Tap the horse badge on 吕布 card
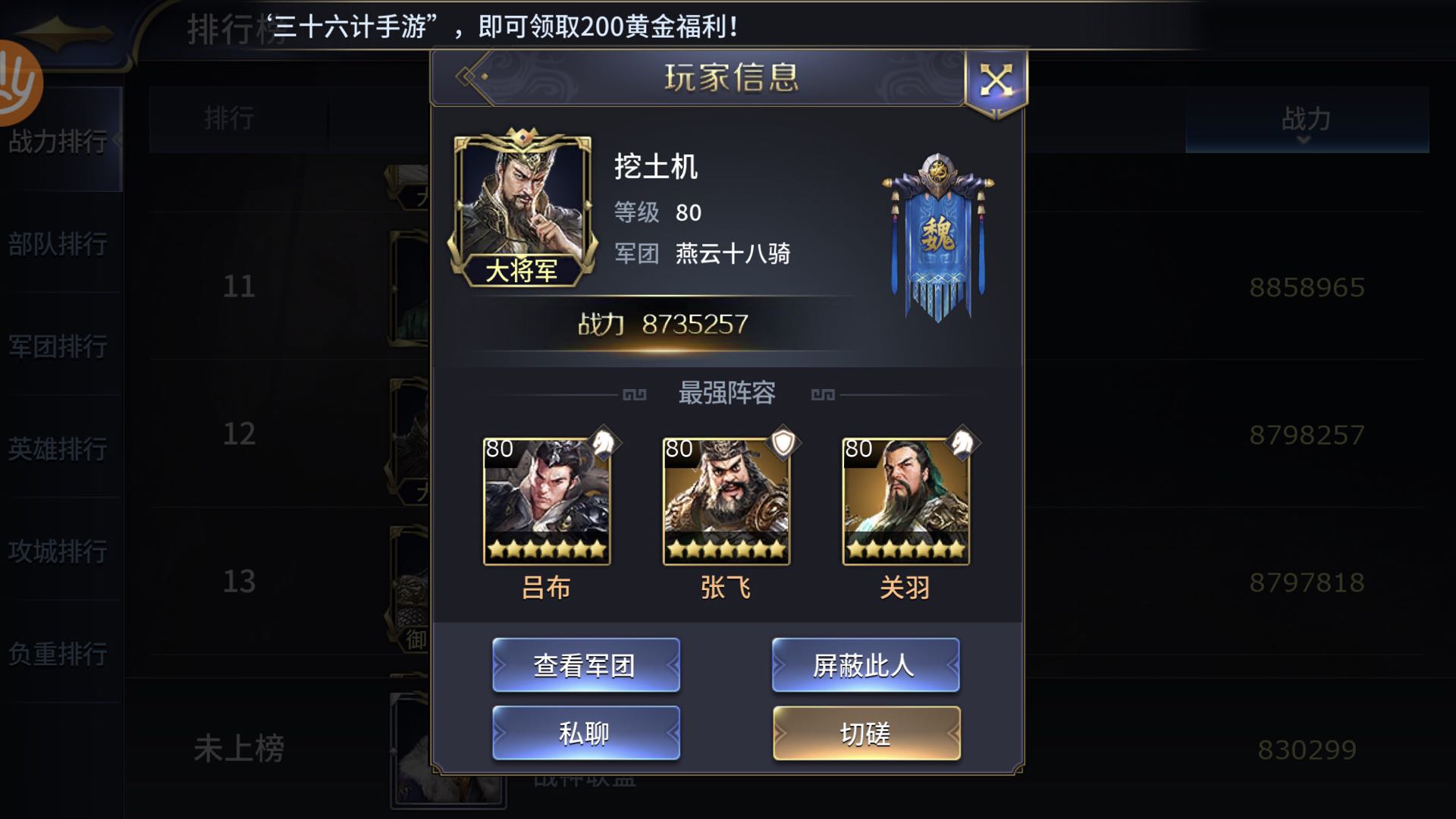This screenshot has height=819, width=1456. (603, 443)
